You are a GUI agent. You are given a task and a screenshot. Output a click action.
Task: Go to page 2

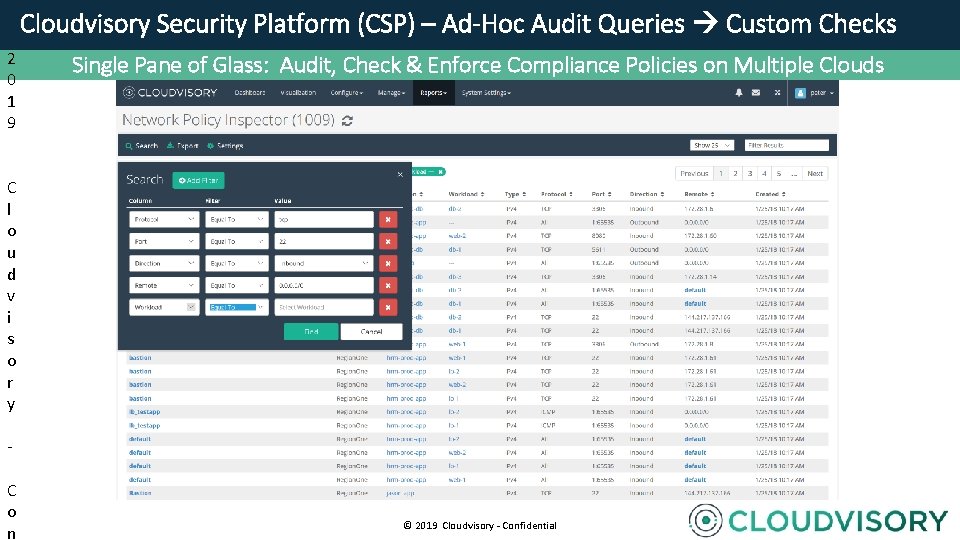735,173
